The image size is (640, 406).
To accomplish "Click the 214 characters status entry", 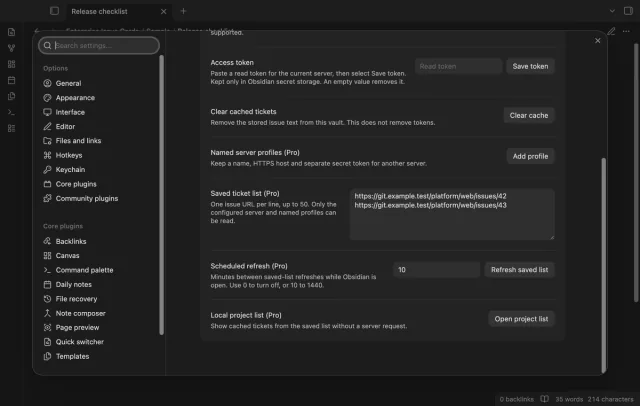I will 610,399.
